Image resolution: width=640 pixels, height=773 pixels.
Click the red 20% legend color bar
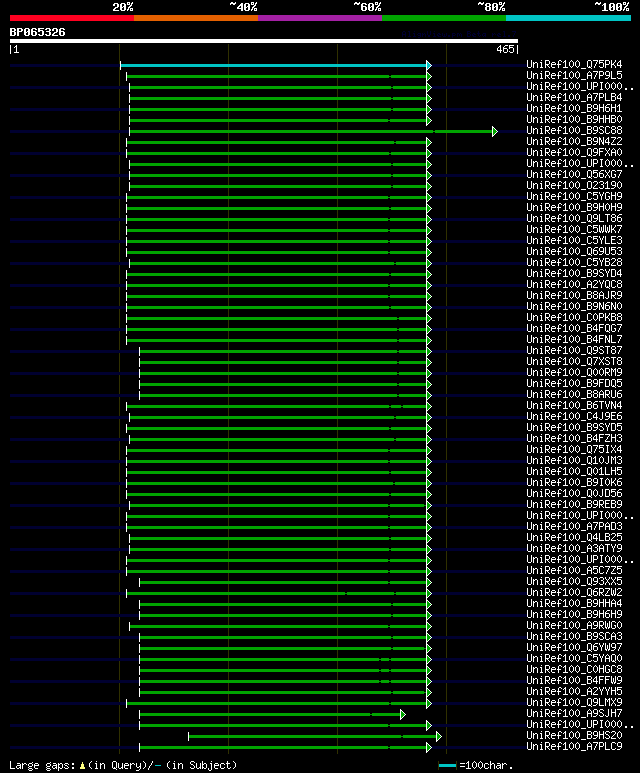71,18
